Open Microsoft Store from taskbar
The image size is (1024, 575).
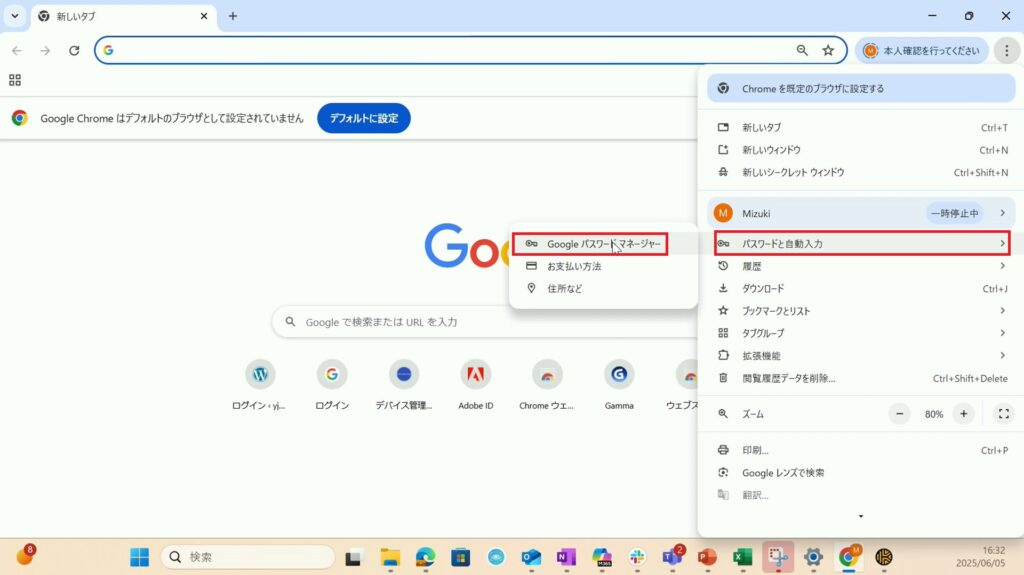click(x=460, y=557)
